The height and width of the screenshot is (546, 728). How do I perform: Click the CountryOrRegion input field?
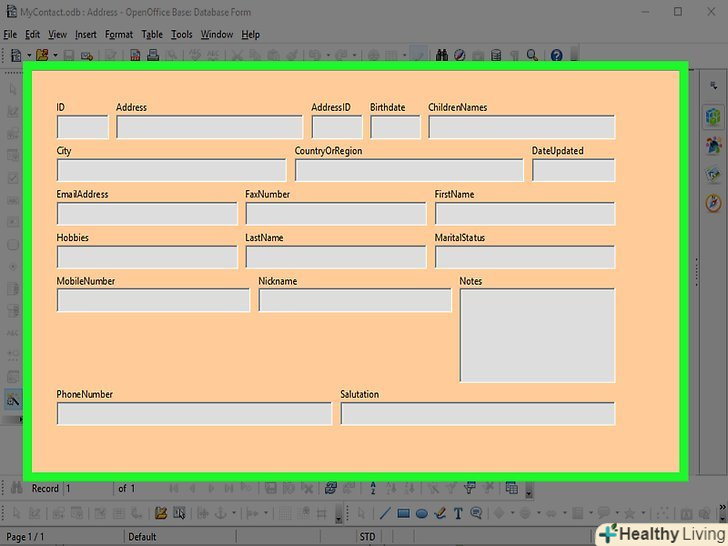click(x=409, y=170)
